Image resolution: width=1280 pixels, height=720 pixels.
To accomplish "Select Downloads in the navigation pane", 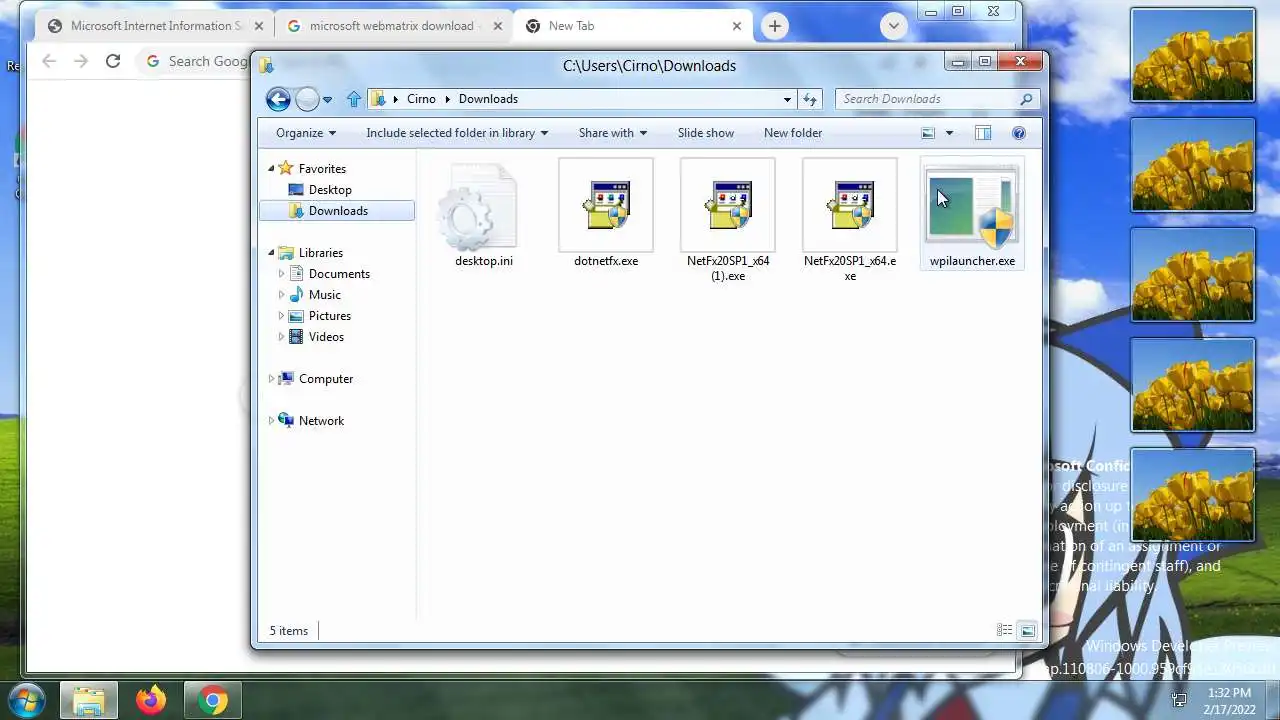I will pos(337,211).
